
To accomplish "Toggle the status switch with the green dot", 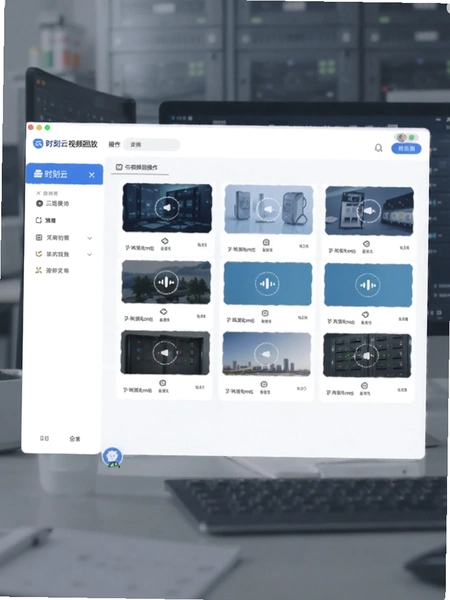I will click(x=407, y=137).
